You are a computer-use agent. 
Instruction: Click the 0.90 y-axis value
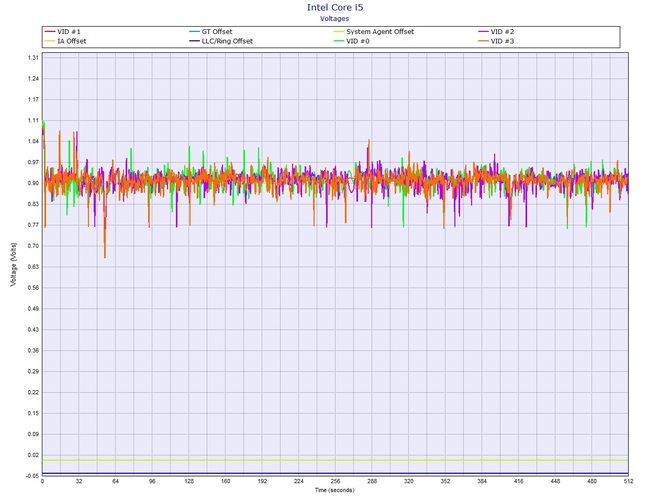tap(34, 183)
